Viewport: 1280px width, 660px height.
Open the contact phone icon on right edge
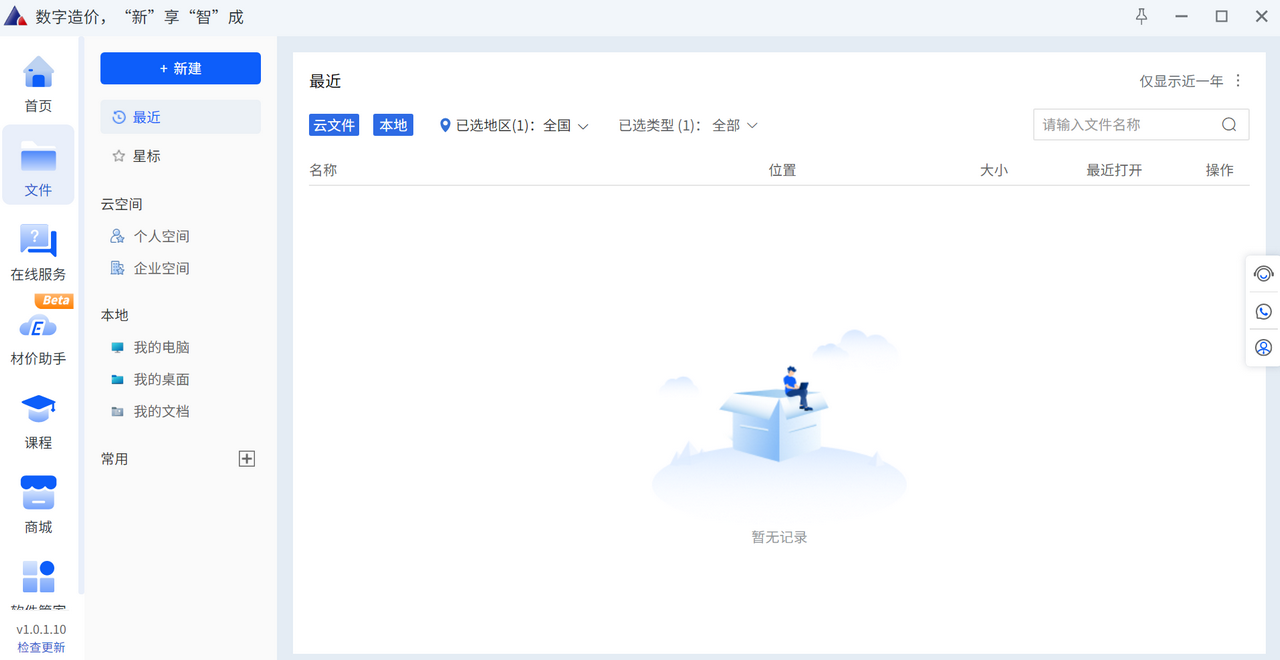(x=1263, y=310)
